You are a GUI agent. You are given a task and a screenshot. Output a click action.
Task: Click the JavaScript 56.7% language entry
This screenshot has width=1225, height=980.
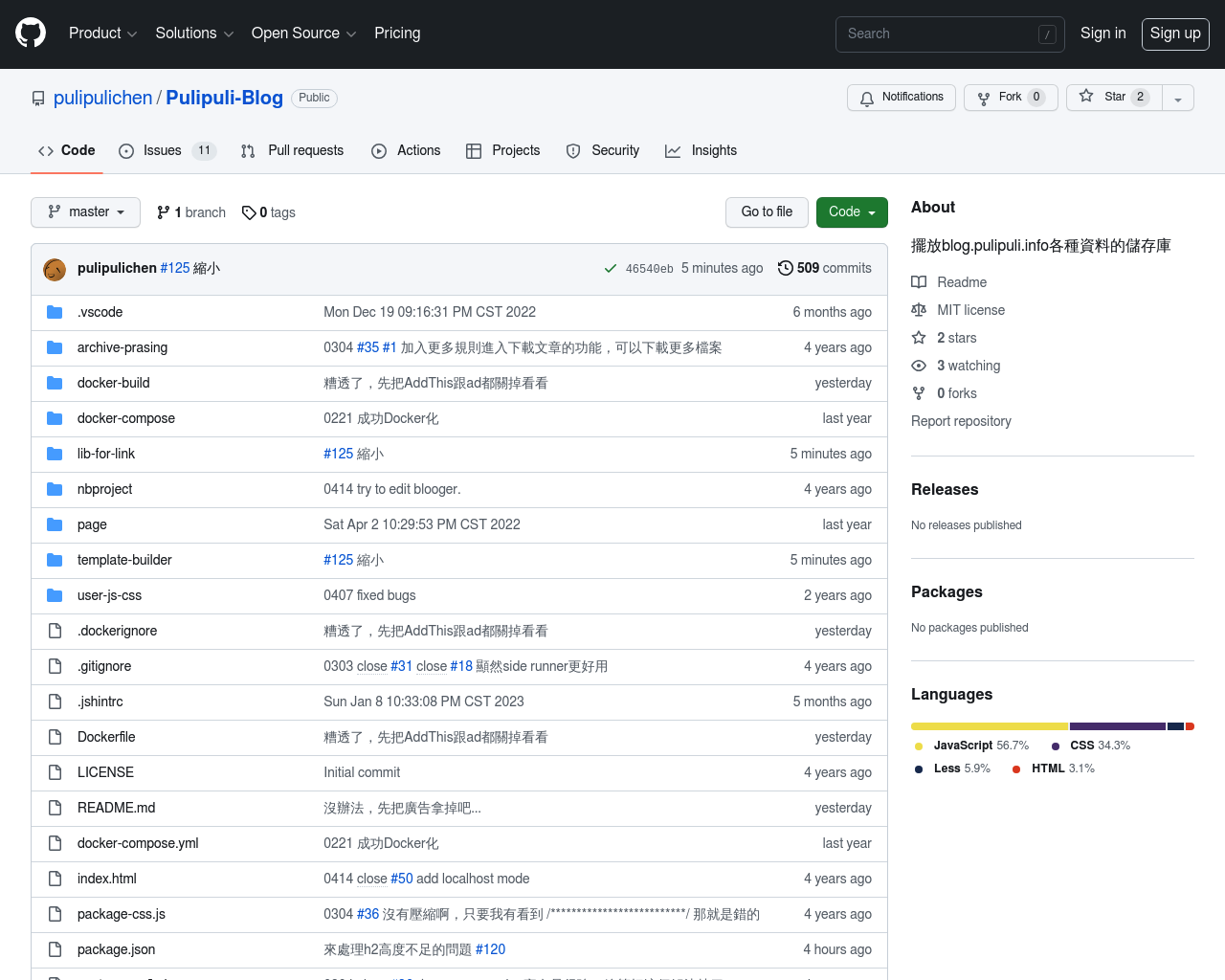click(x=971, y=746)
